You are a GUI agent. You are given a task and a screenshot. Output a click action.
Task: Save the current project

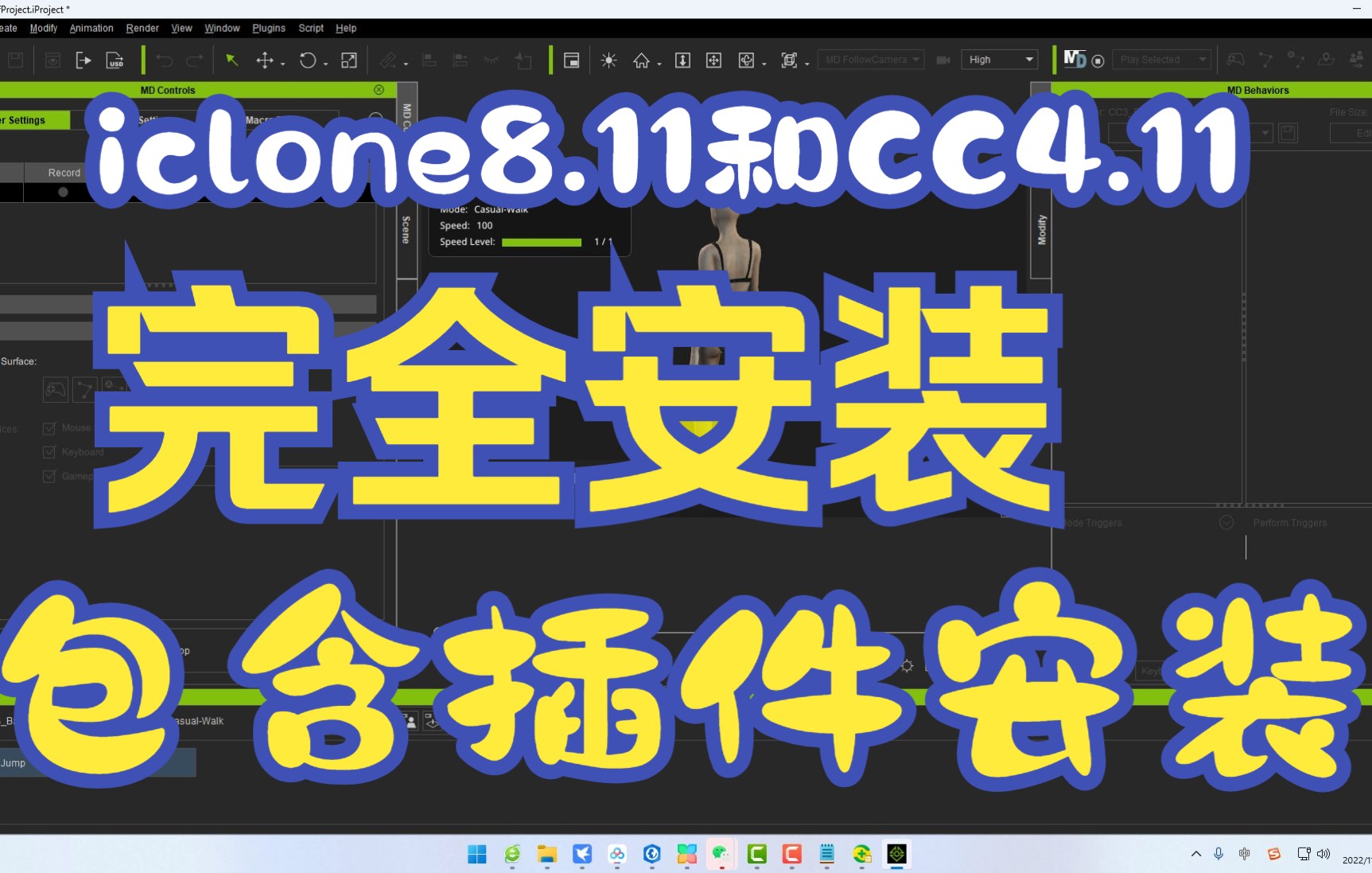(x=15, y=60)
